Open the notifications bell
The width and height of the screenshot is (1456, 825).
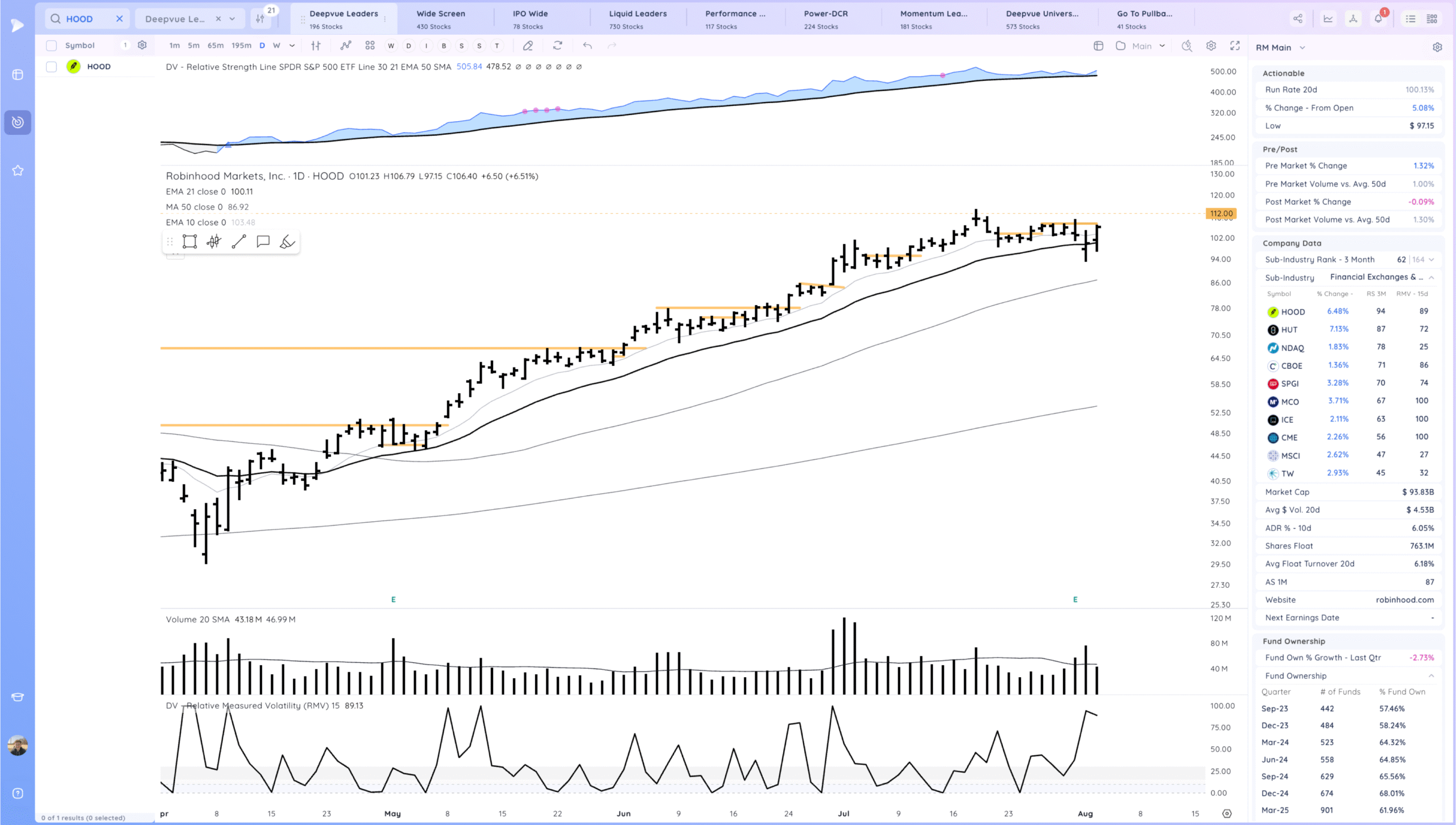tap(1378, 18)
